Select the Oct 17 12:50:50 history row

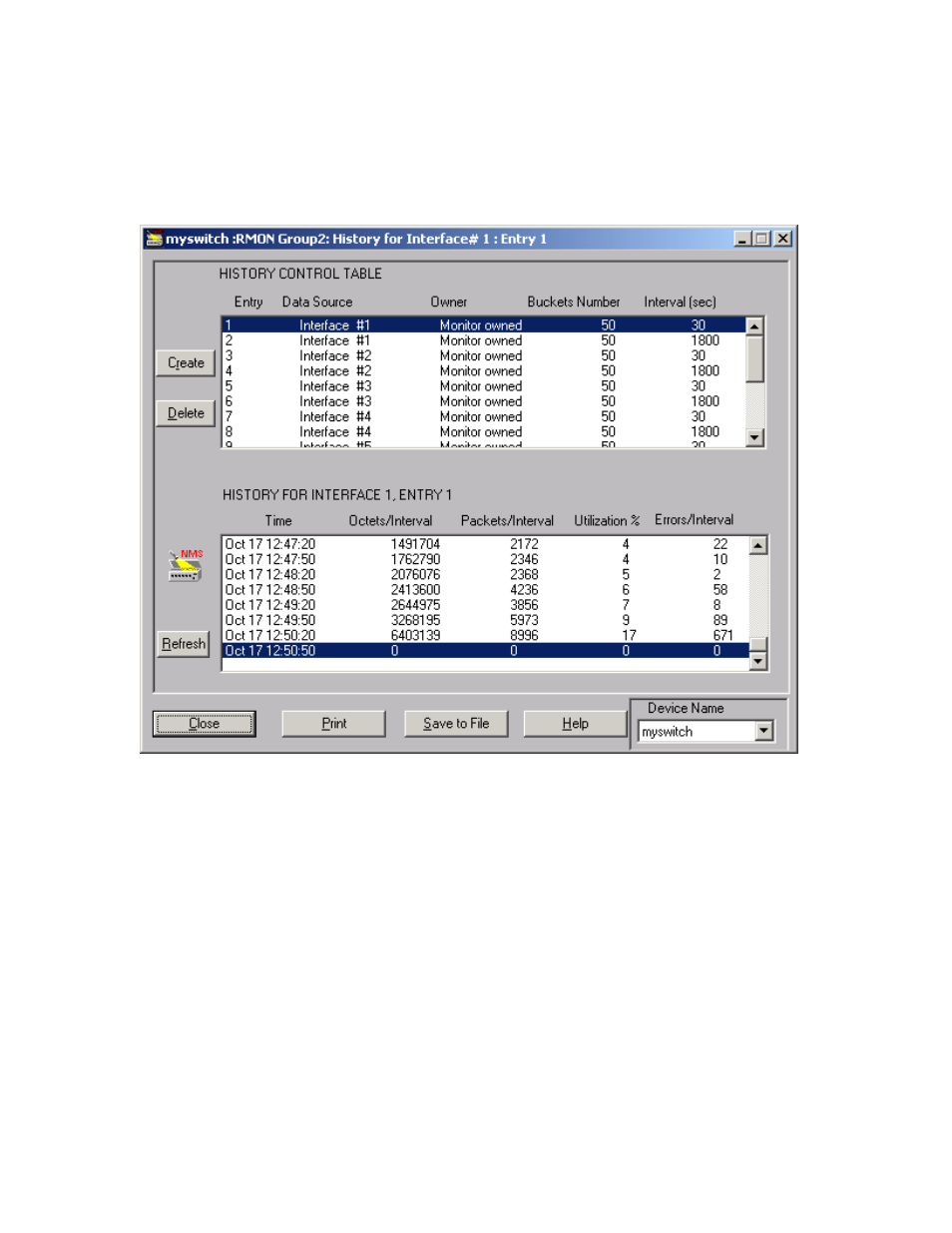tap(486, 651)
